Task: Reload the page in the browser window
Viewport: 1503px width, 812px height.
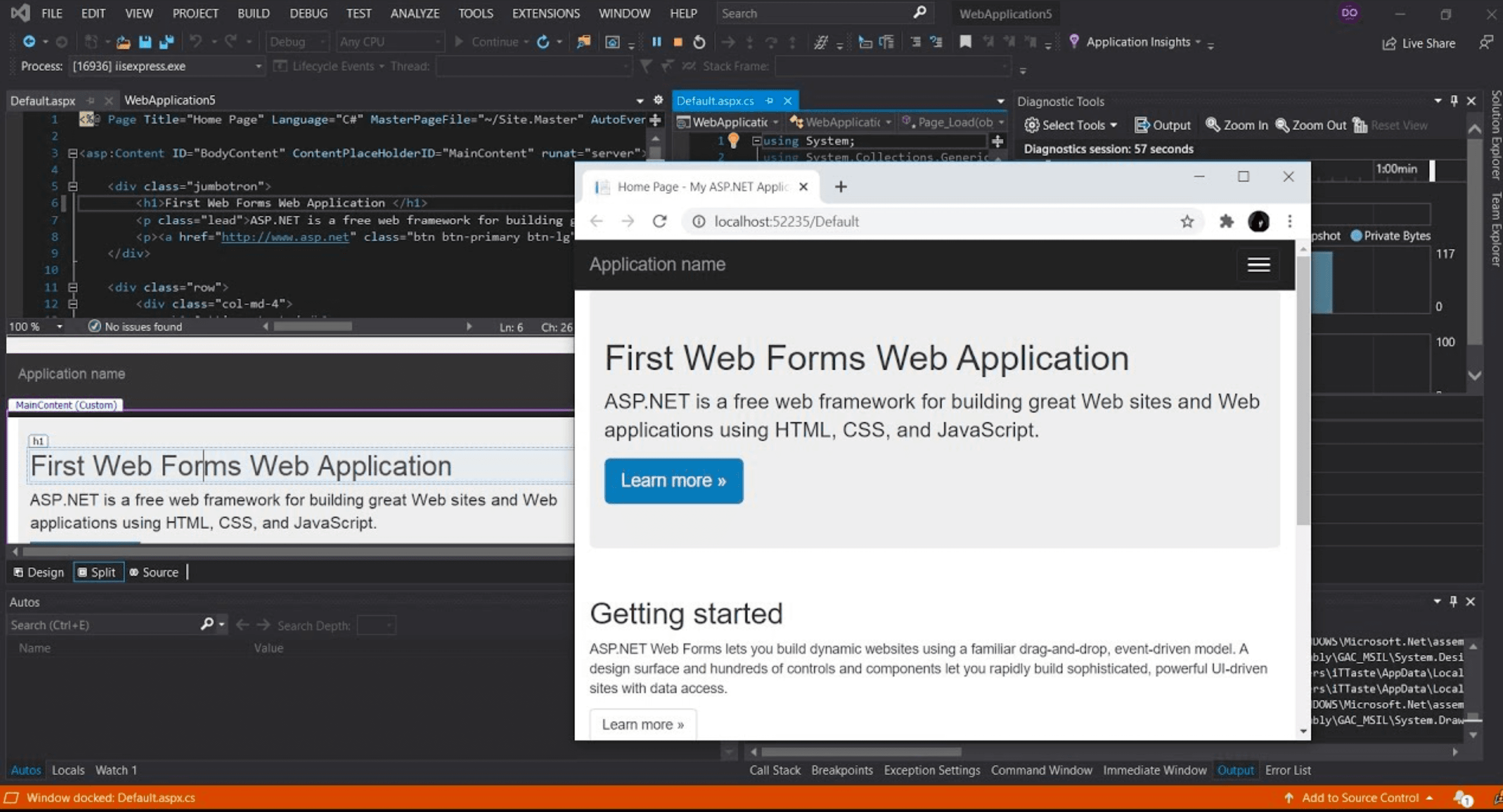Action: pyautogui.click(x=659, y=221)
